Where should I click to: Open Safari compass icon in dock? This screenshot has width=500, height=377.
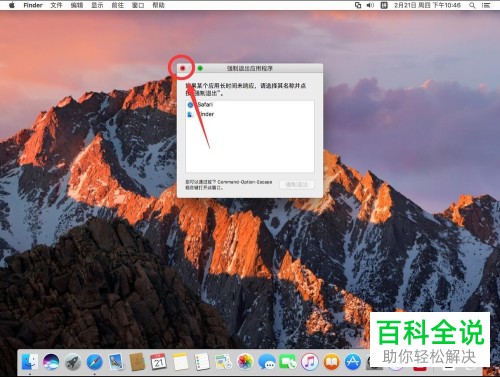(94, 362)
